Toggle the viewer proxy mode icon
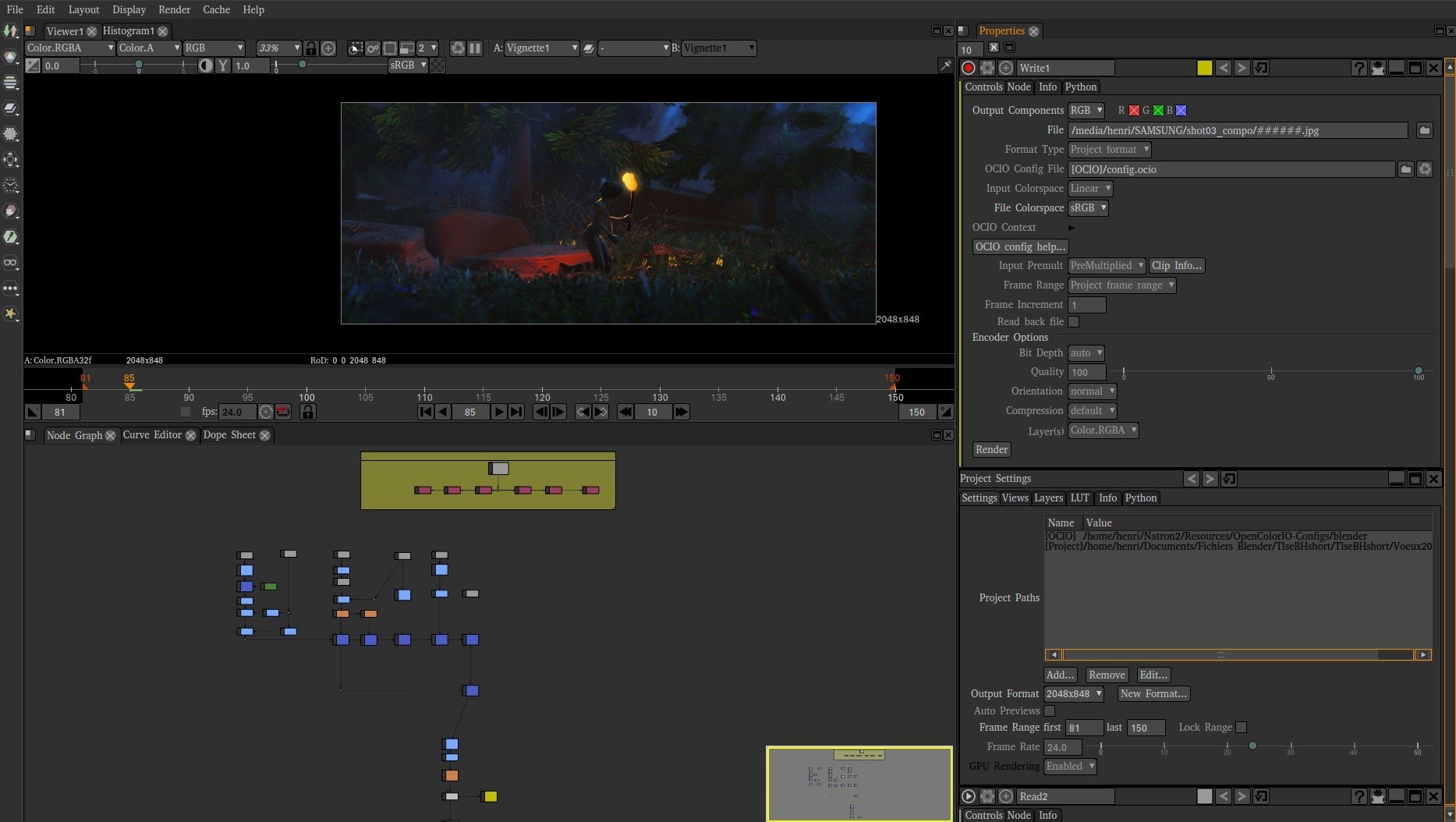 (x=406, y=48)
